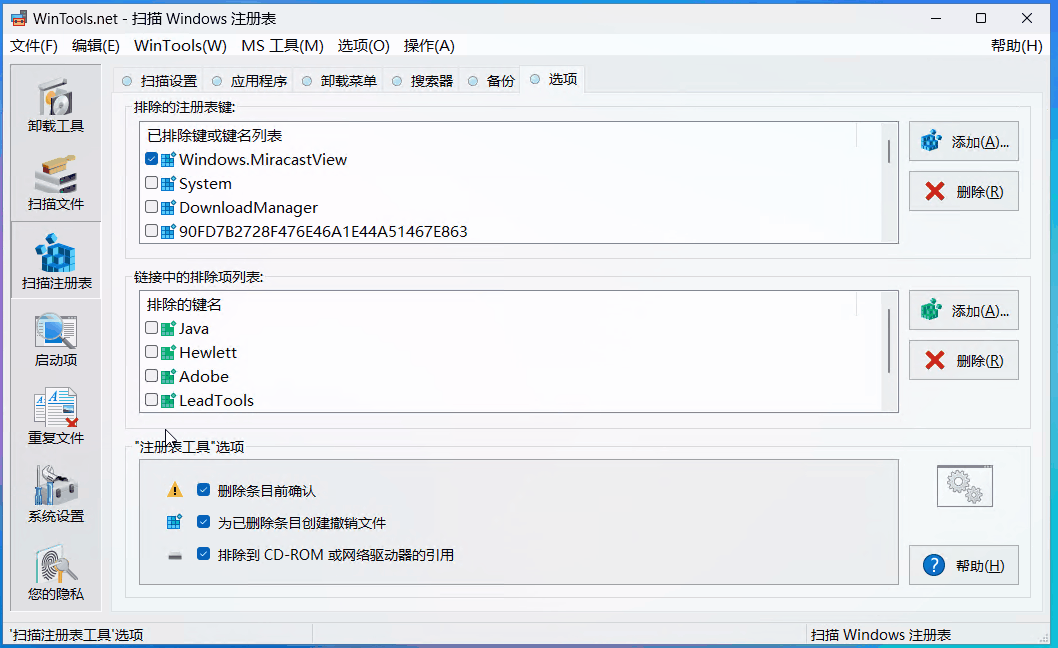Screen dimensions: 1058x648
Task: Switch to the 应用程序 tab
Action: click(x=250, y=81)
